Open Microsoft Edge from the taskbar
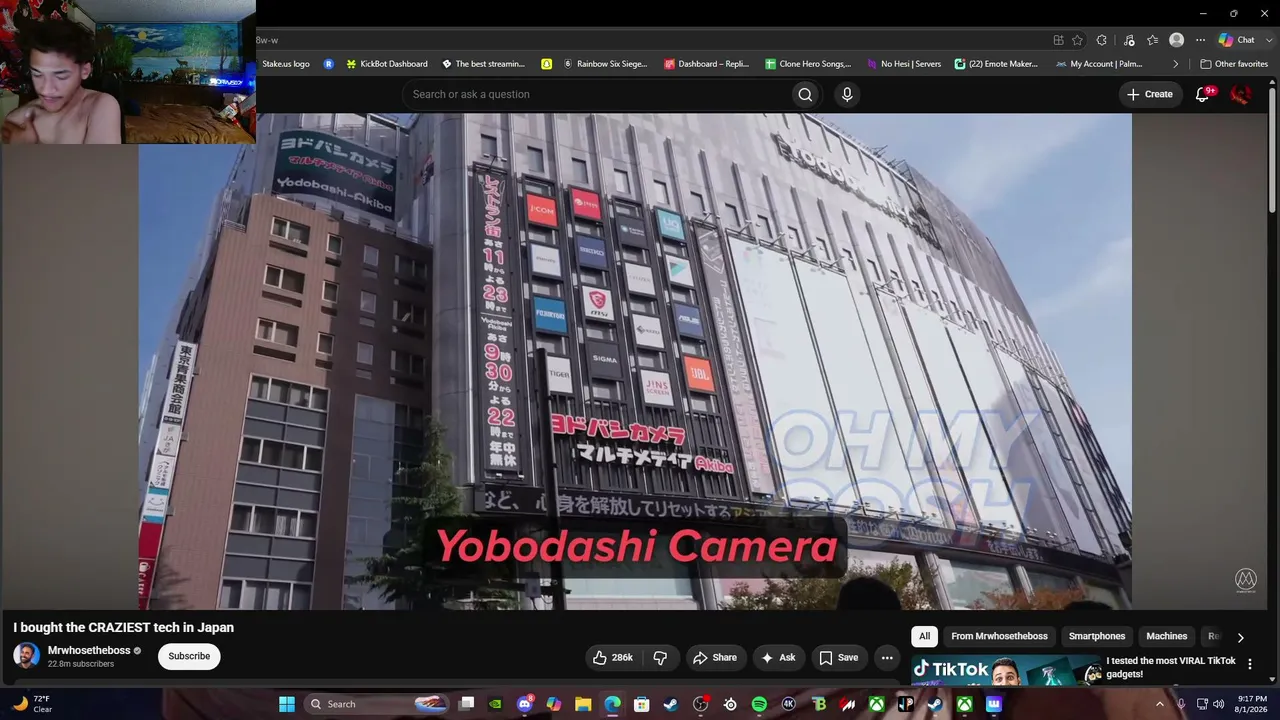1280x720 pixels. (x=612, y=704)
